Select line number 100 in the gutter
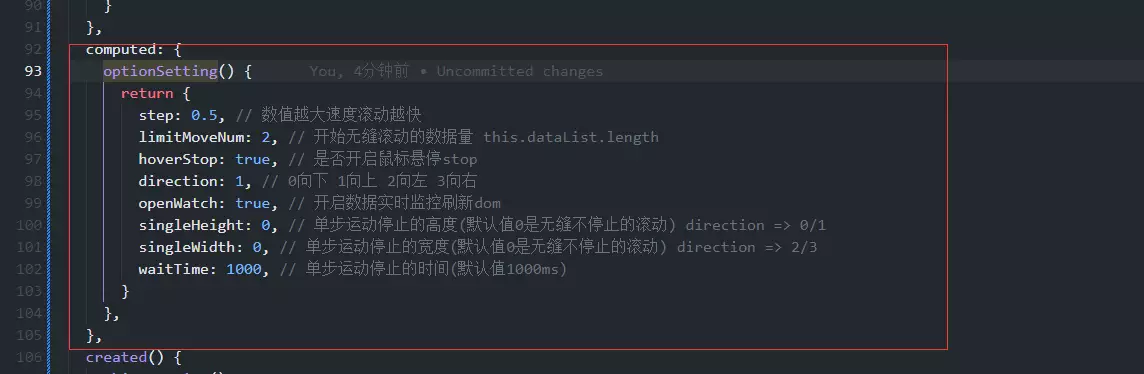Screen dimensions: 1144x374 pos(30,225)
